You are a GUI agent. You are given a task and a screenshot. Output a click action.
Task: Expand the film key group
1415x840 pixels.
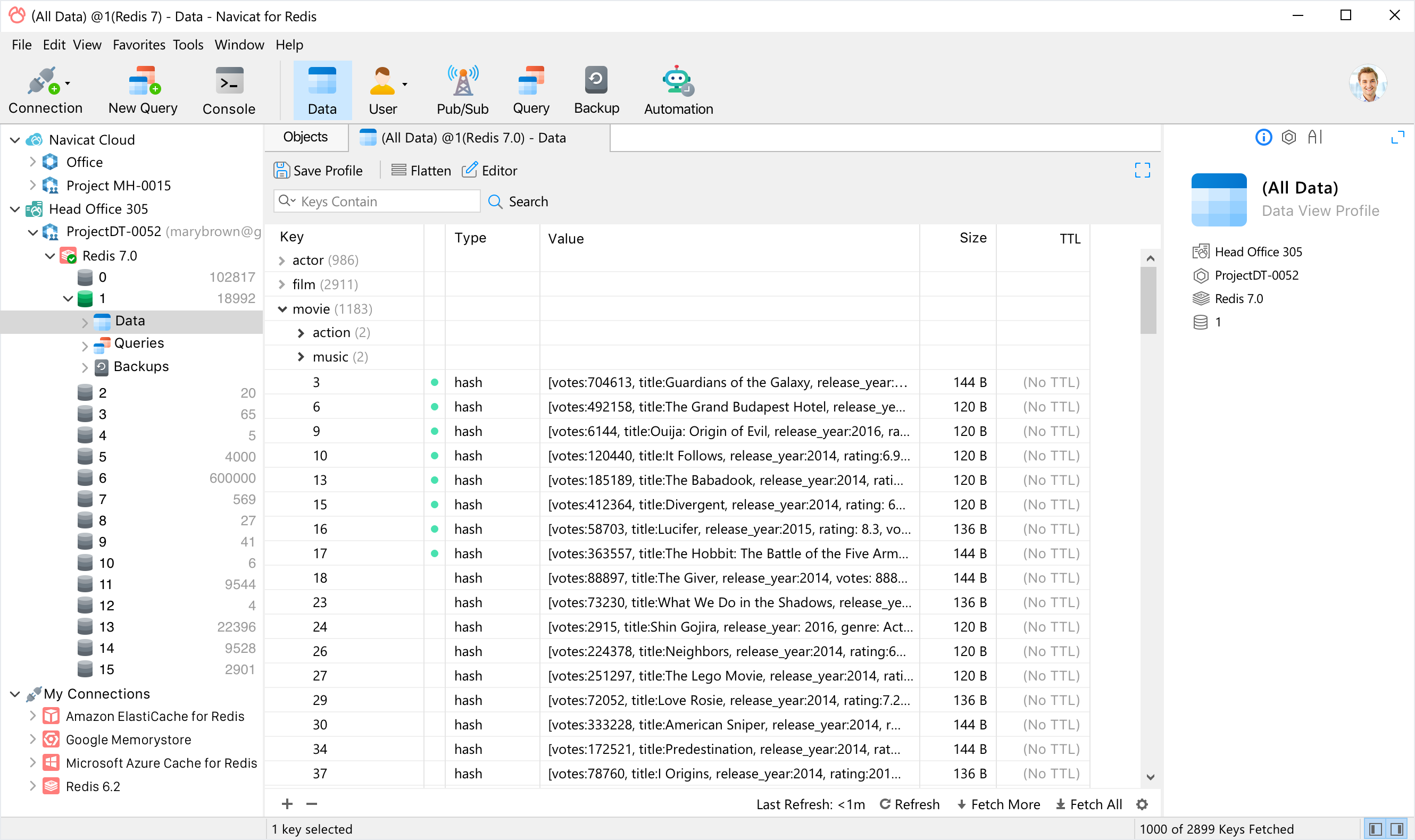(x=282, y=285)
